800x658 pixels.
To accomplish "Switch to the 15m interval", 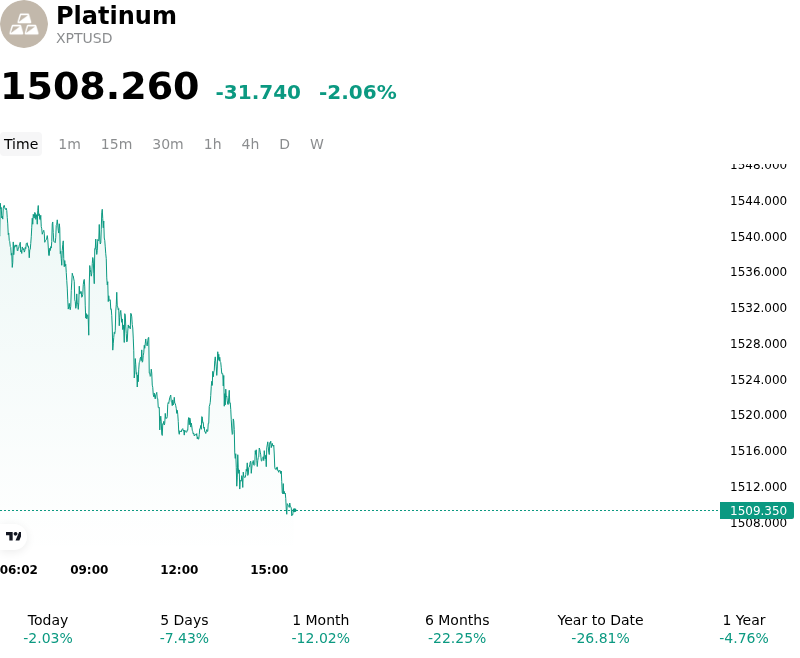I will 116,144.
